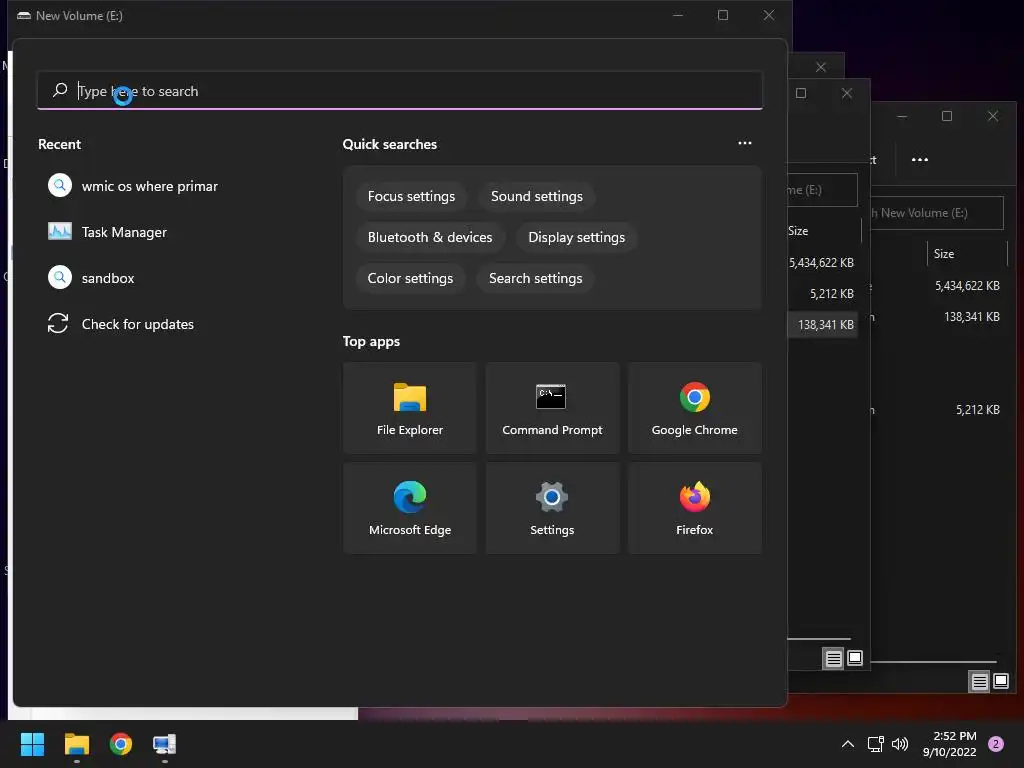Open See more menu in rightmost Explorer window
This screenshot has height=768, width=1024.
(x=920, y=159)
